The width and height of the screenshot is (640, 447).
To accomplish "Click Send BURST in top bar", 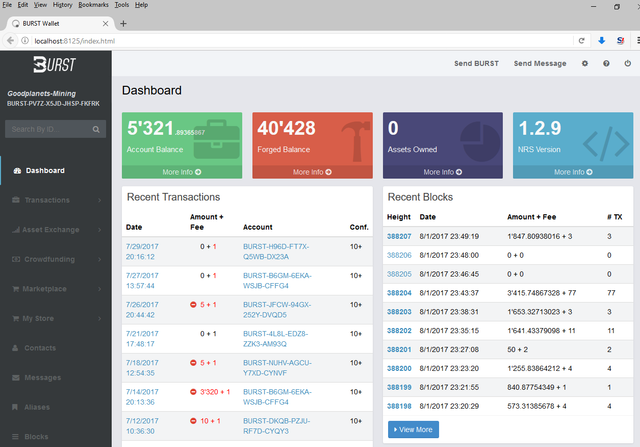I will tap(476, 63).
